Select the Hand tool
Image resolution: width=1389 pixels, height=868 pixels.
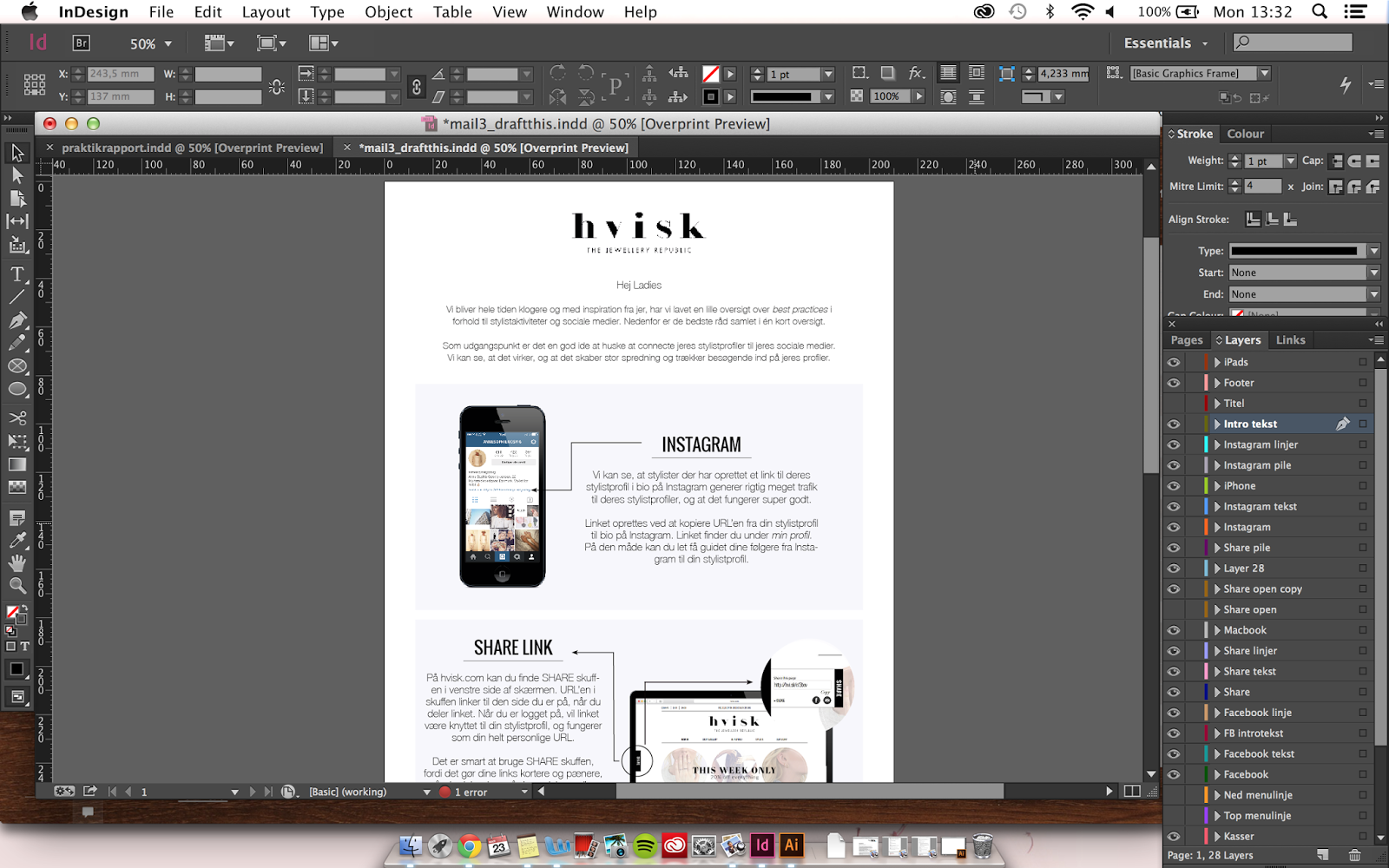pos(17,562)
